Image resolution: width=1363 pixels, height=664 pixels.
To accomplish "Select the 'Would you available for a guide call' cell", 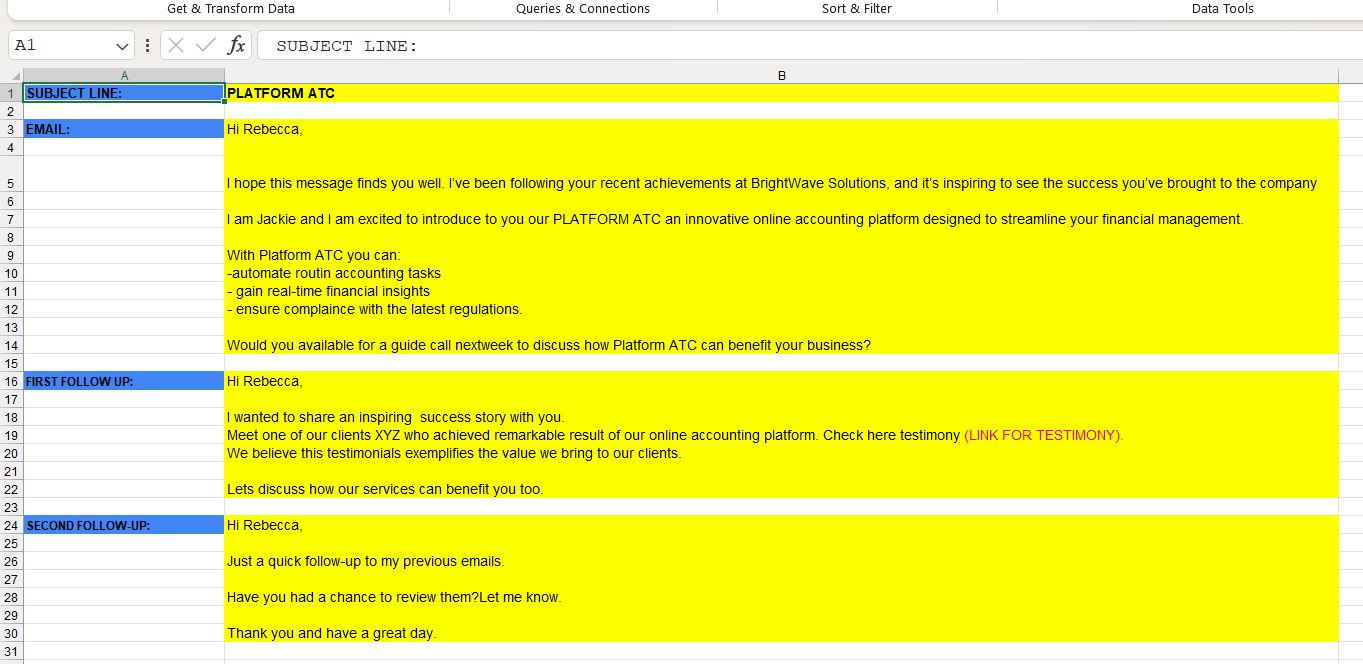I will pos(782,345).
